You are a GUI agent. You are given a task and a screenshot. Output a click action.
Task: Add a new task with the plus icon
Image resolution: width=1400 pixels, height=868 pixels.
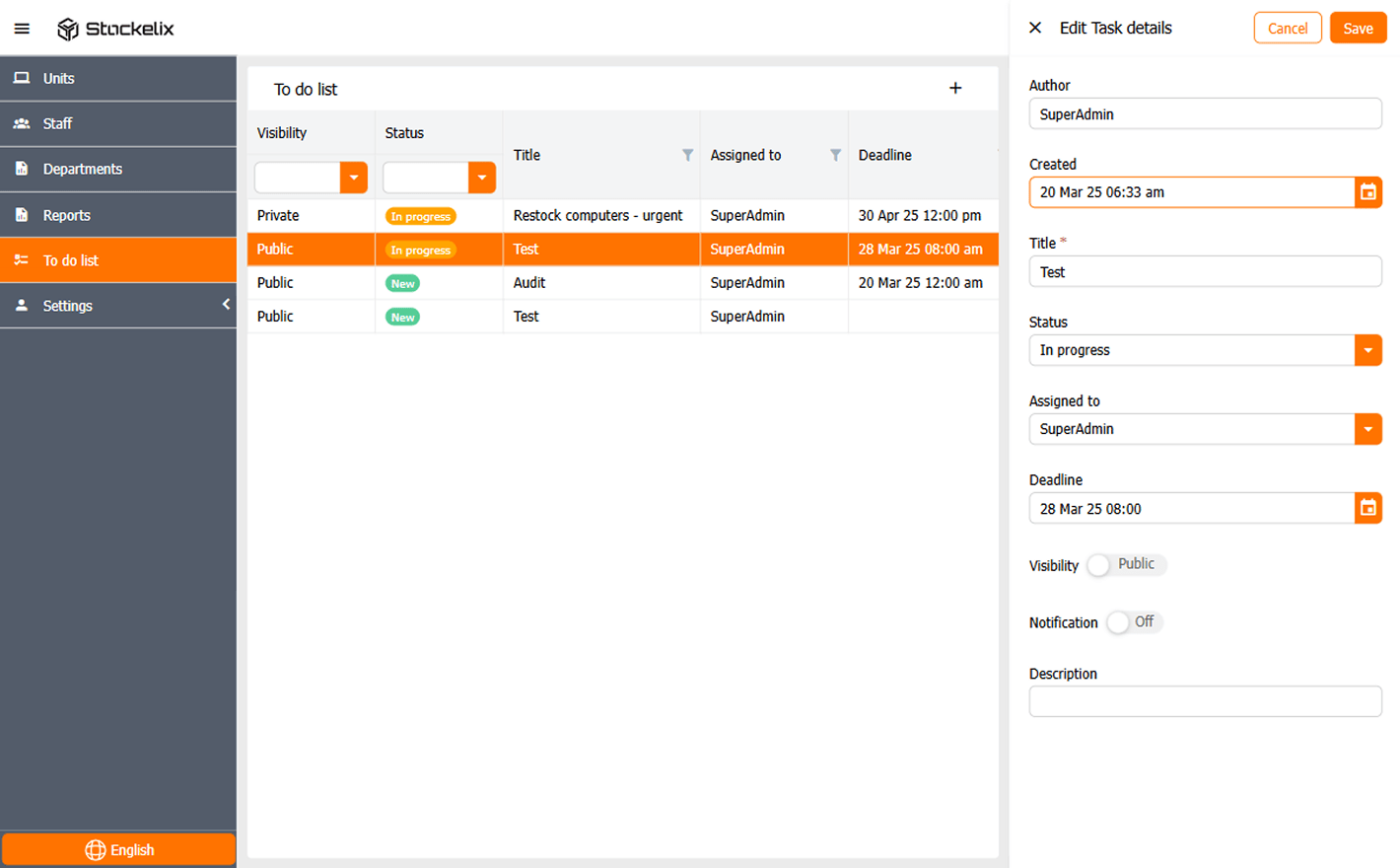pyautogui.click(x=954, y=88)
